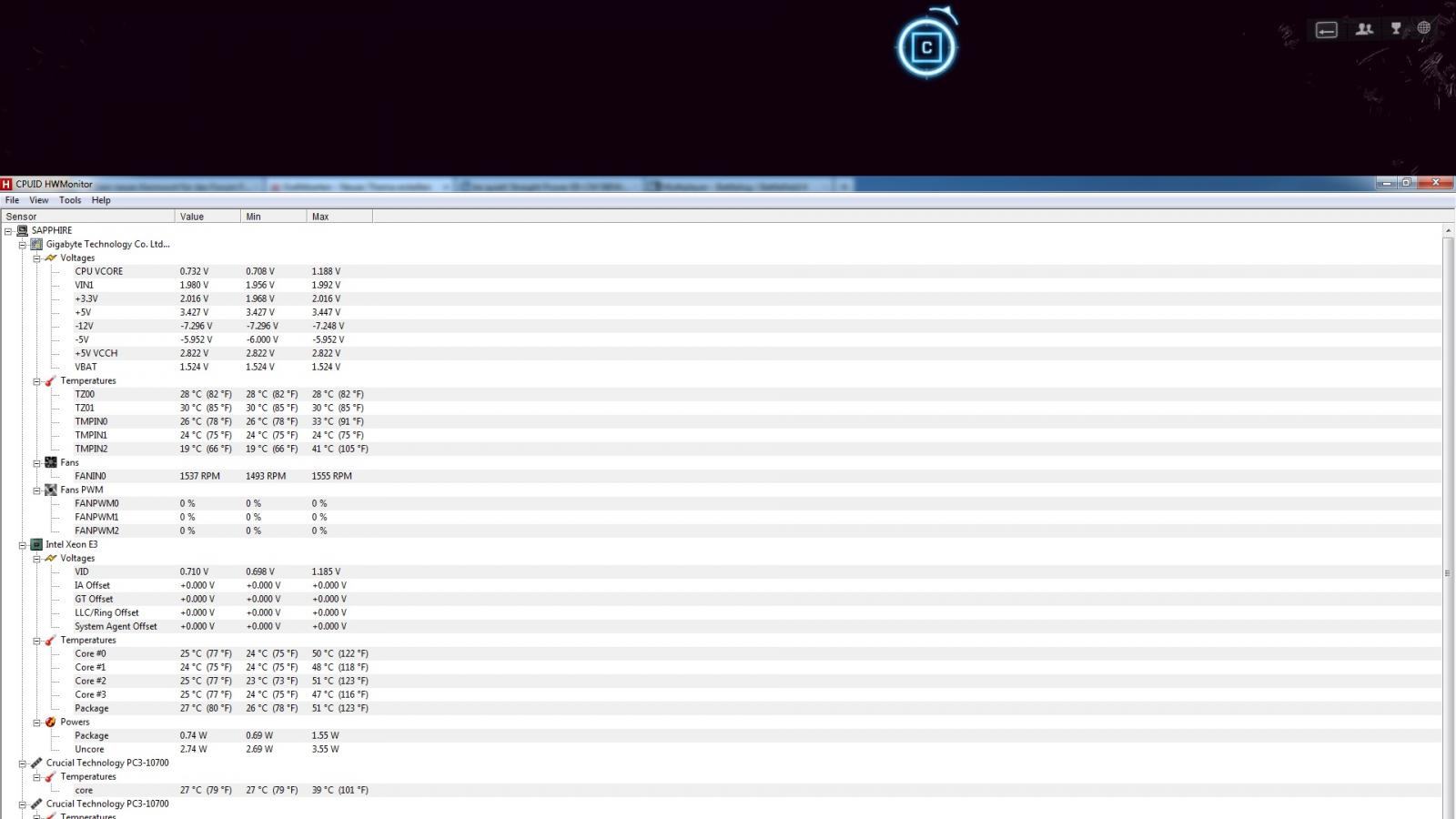1456x819 pixels.
Task: Click the thermometer icon above the core sensor row
Action: click(x=51, y=776)
